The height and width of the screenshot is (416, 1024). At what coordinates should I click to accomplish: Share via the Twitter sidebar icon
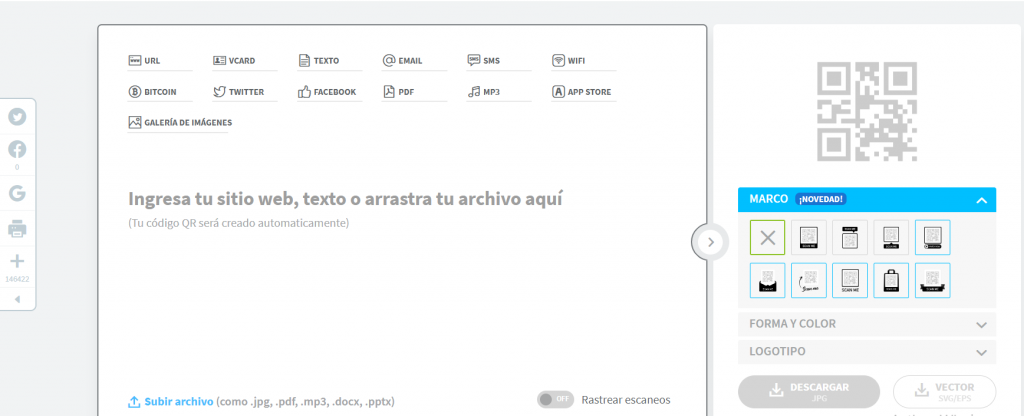click(17, 117)
